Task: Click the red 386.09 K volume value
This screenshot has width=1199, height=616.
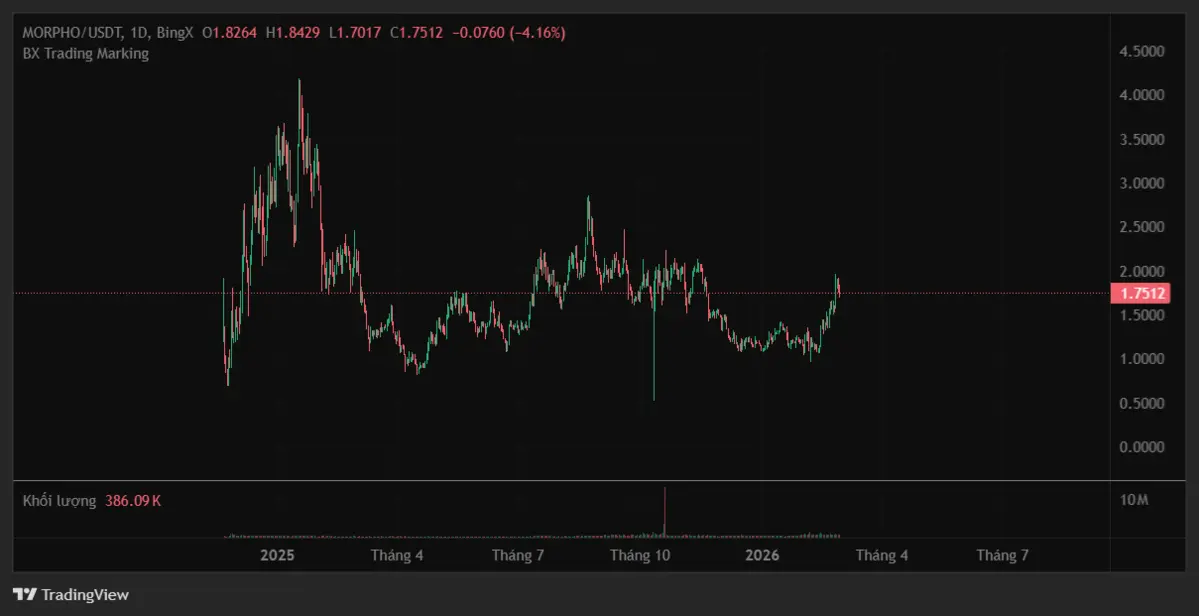Action: [133, 500]
